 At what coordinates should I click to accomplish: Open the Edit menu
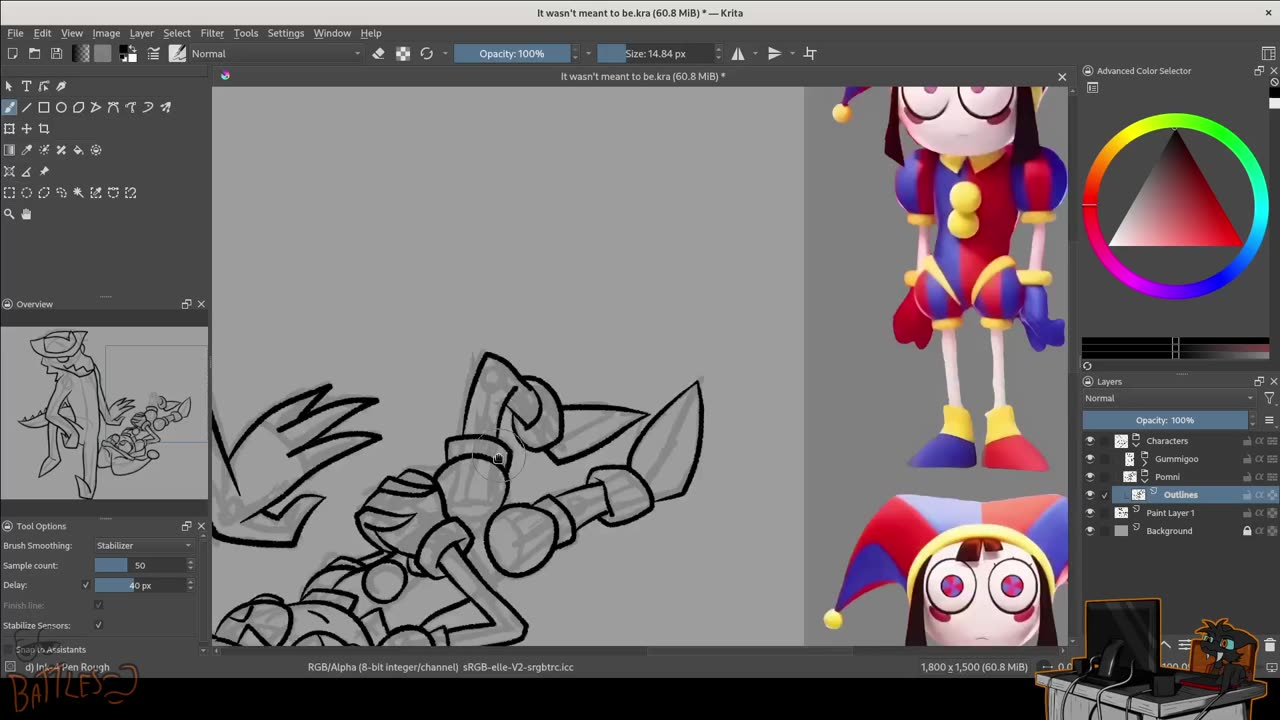[42, 33]
